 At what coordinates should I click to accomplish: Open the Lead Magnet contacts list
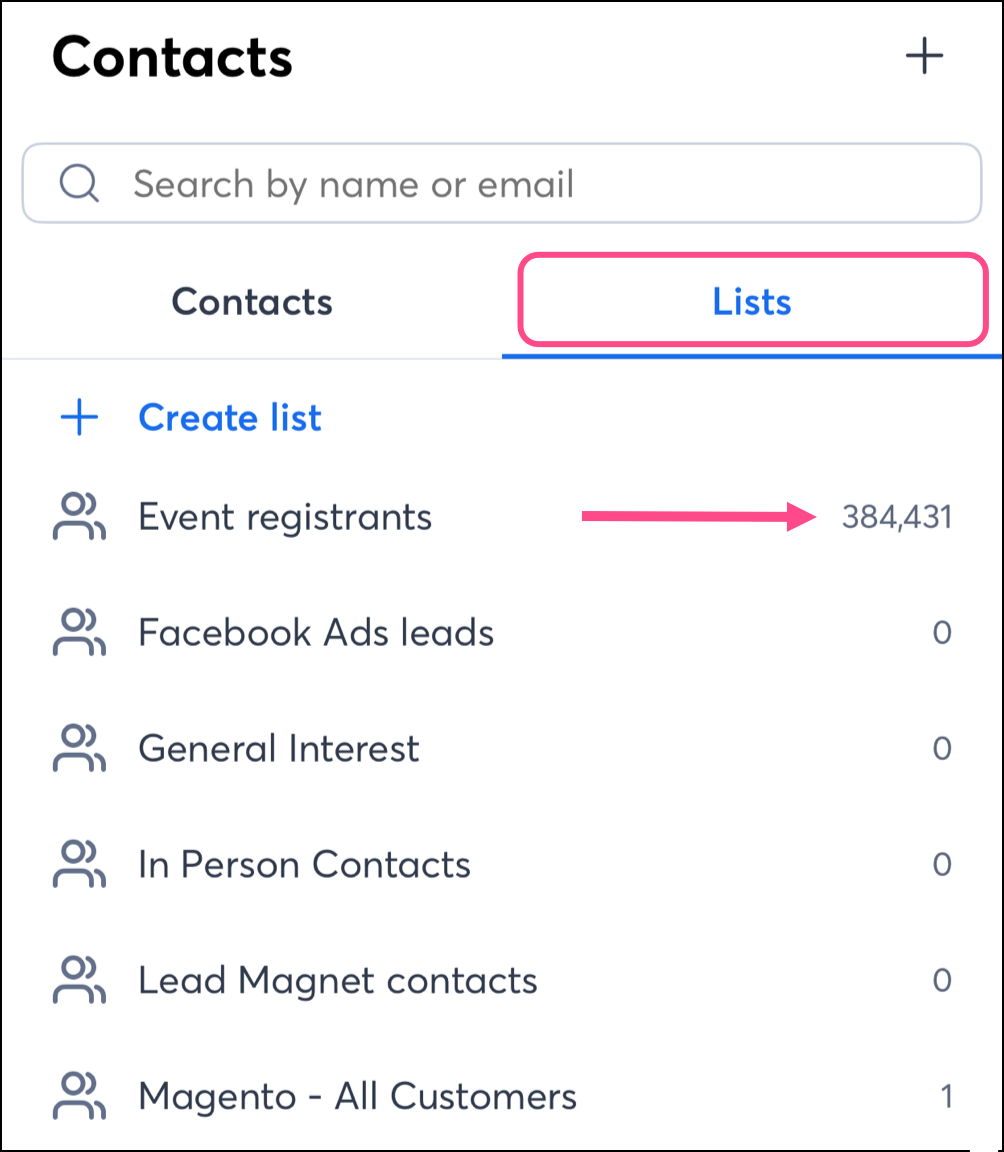(x=338, y=981)
